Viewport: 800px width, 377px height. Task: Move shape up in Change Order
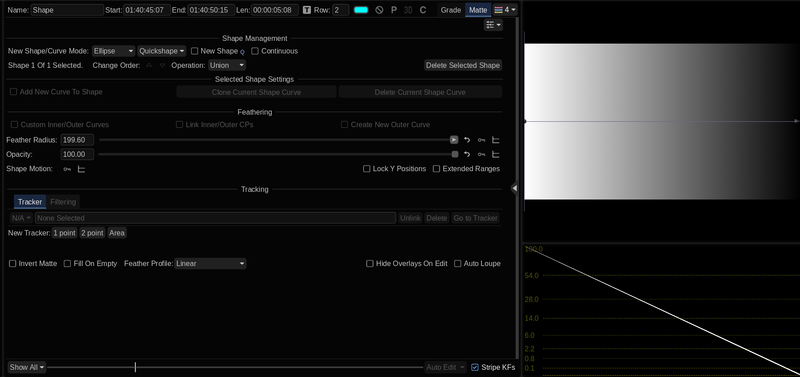point(149,65)
